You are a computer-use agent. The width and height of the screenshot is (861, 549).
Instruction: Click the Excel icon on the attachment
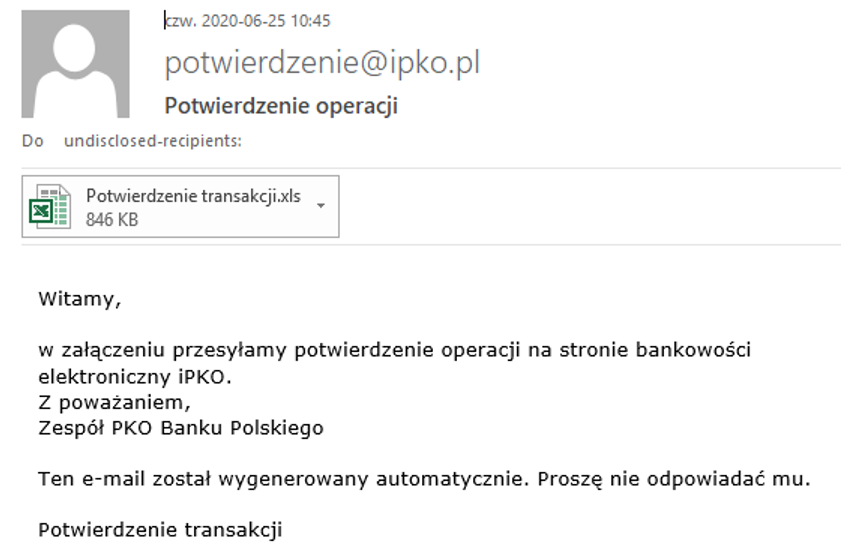coord(49,206)
